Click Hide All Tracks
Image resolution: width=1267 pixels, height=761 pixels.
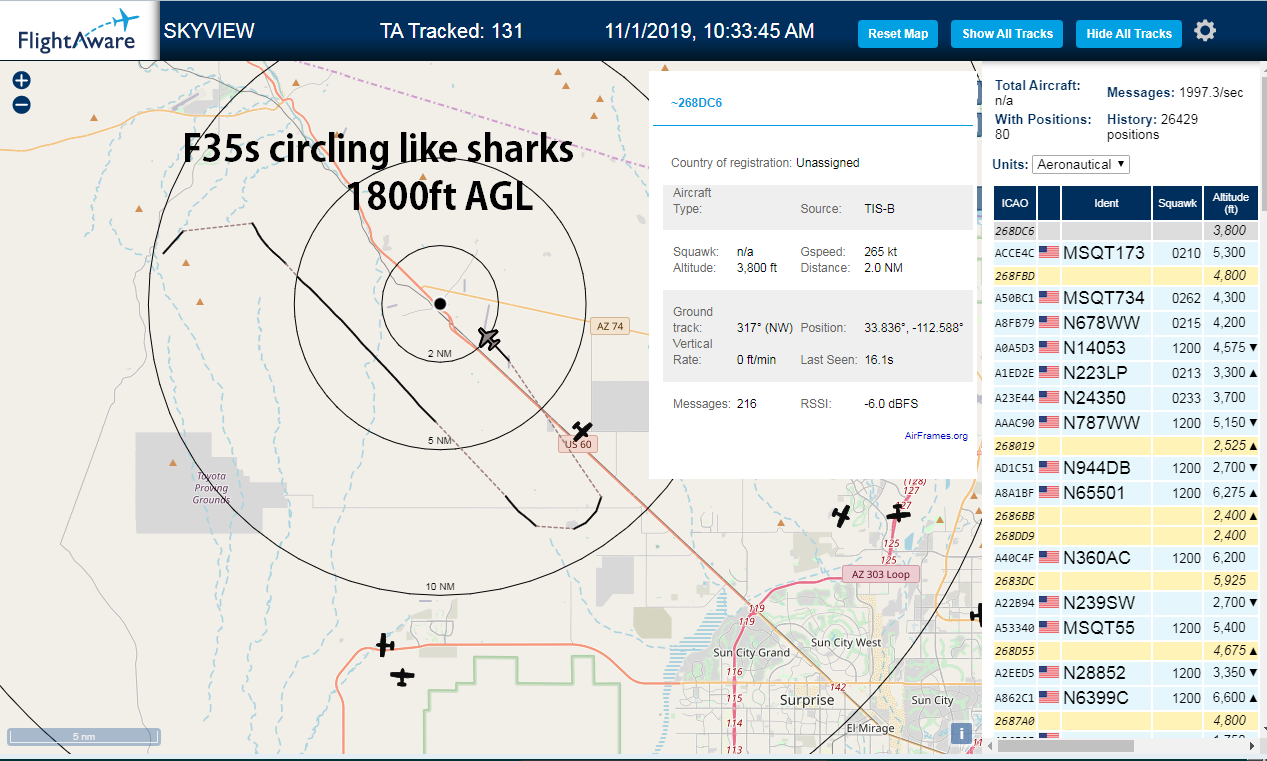click(1129, 34)
